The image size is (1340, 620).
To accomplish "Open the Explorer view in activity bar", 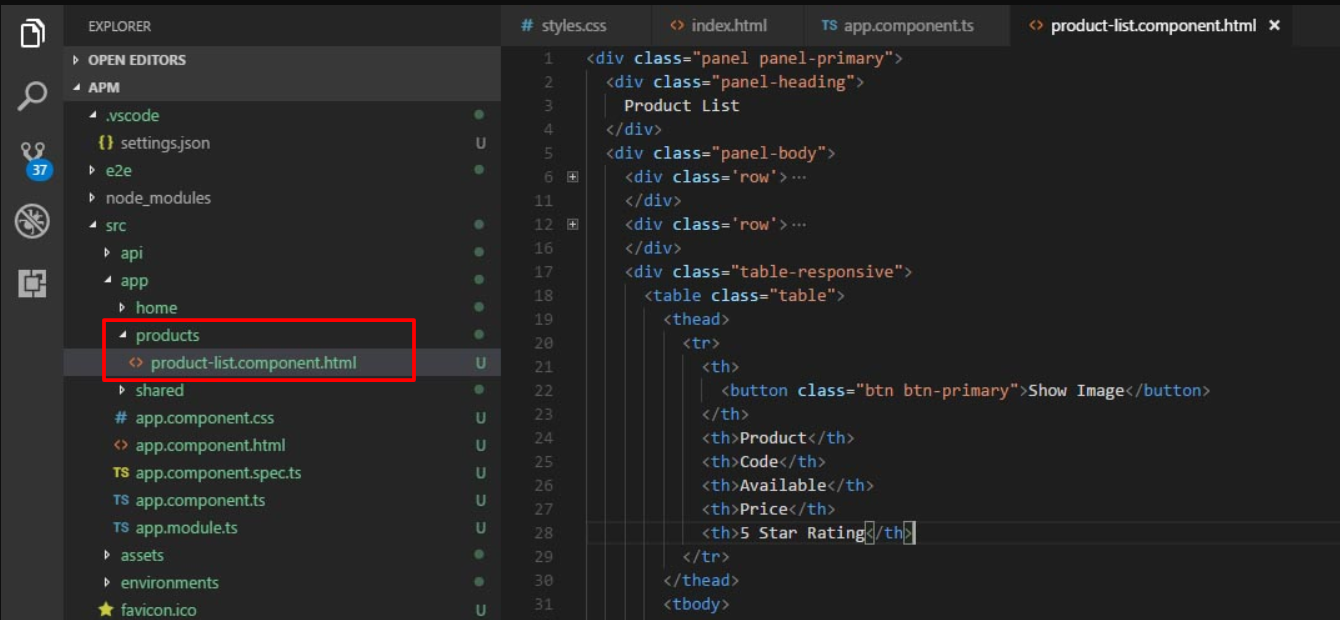I will click(32, 33).
